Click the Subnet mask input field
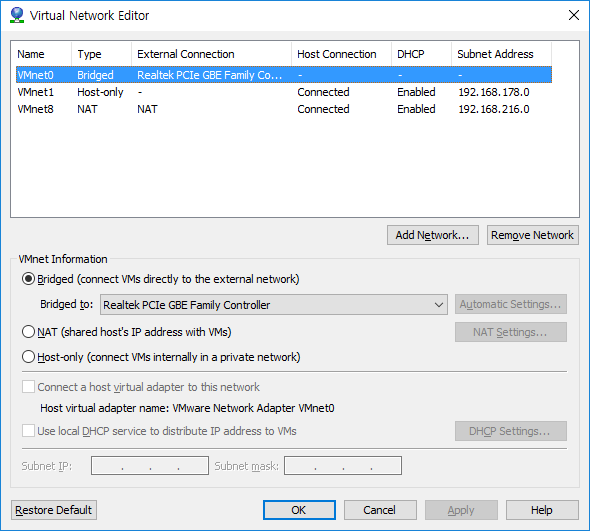 tap(343, 466)
